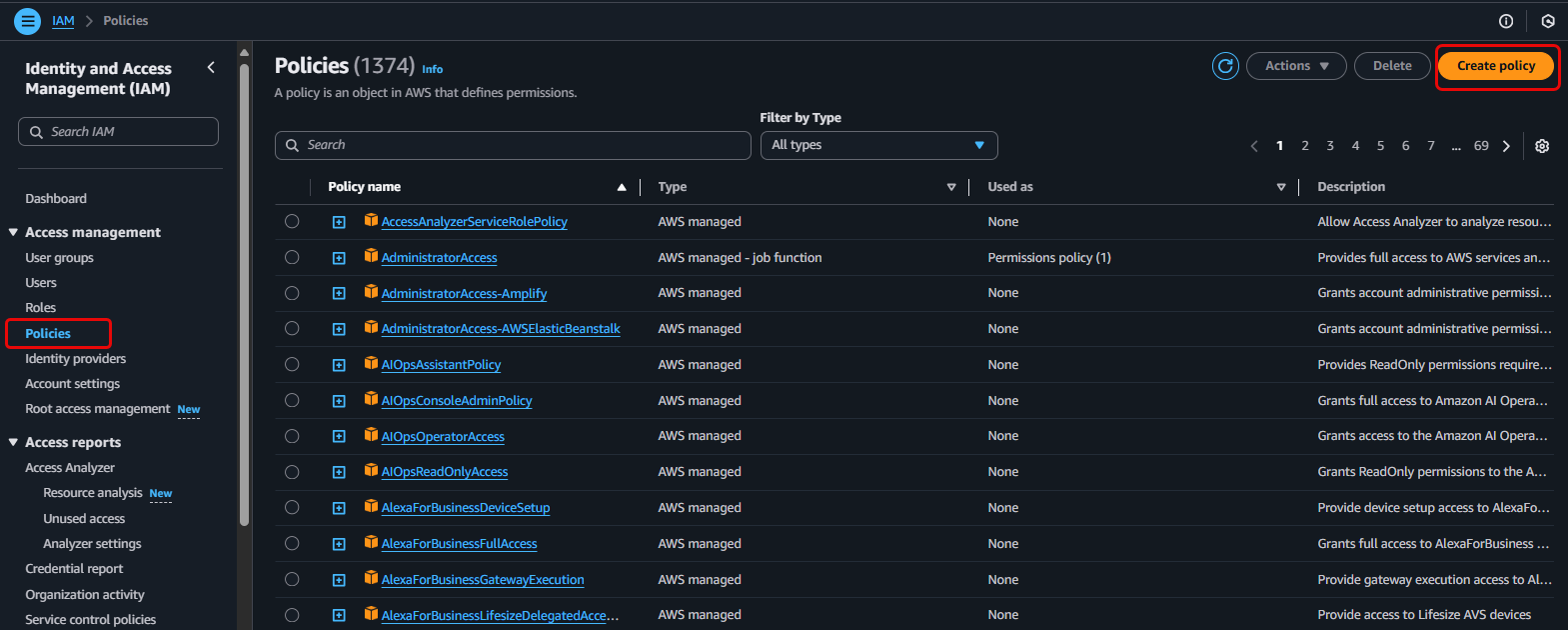Expand the AlexaForBusinessGatewayExecution row details
Image resolution: width=1568 pixels, height=630 pixels.
tap(339, 580)
